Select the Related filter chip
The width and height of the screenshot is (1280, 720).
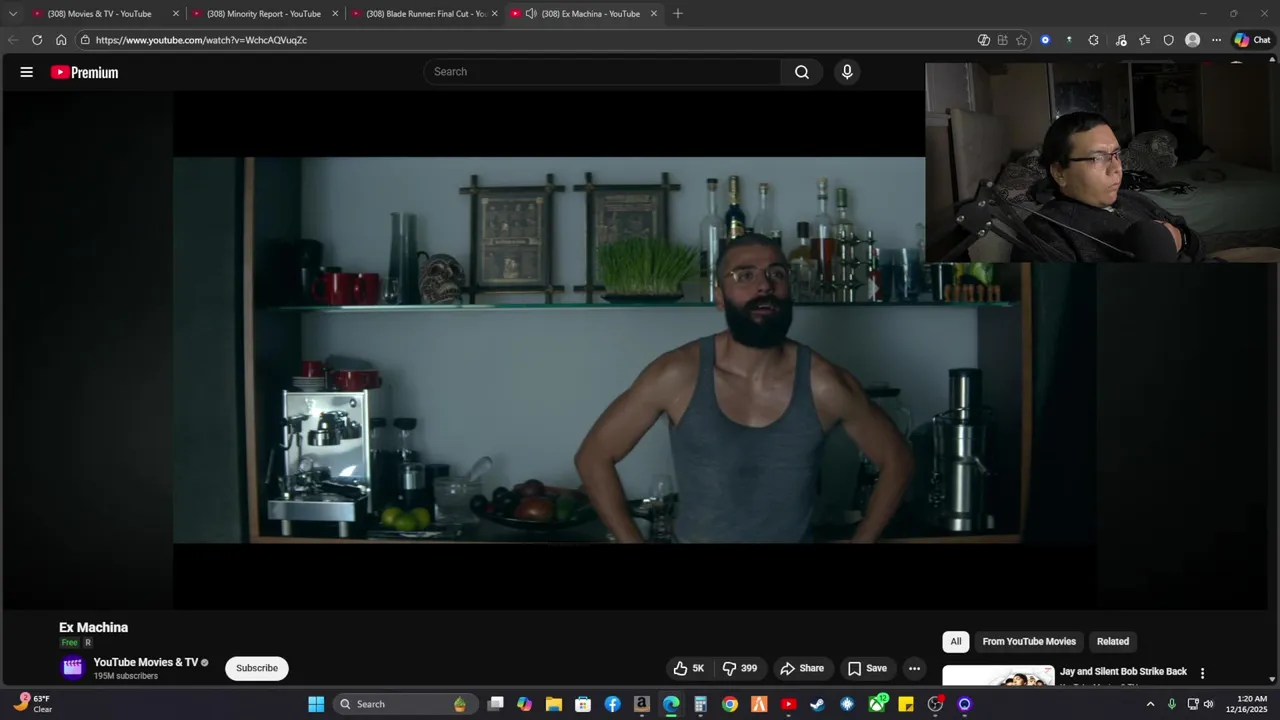[1113, 642]
